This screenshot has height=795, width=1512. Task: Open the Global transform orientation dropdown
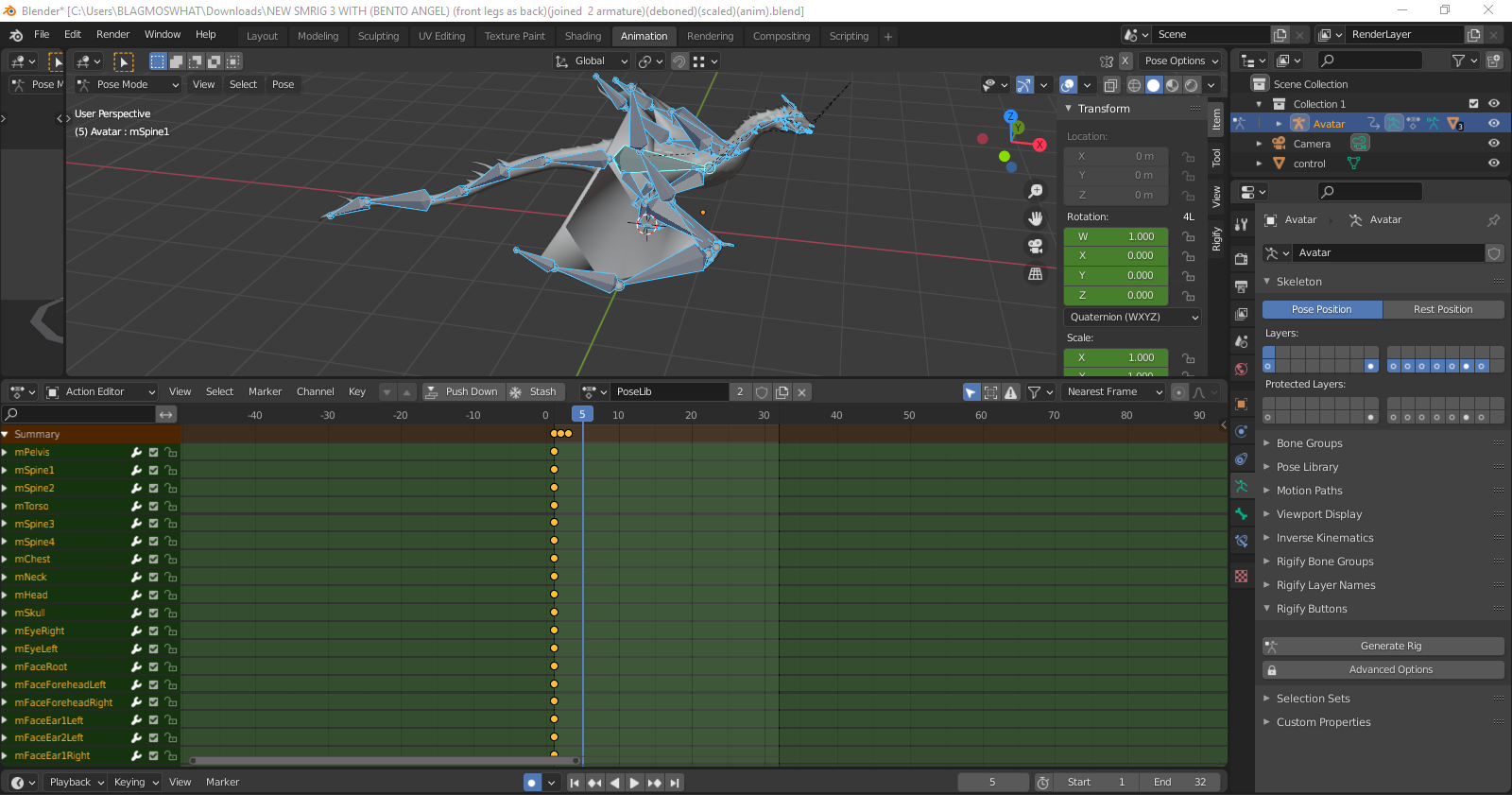tap(592, 61)
